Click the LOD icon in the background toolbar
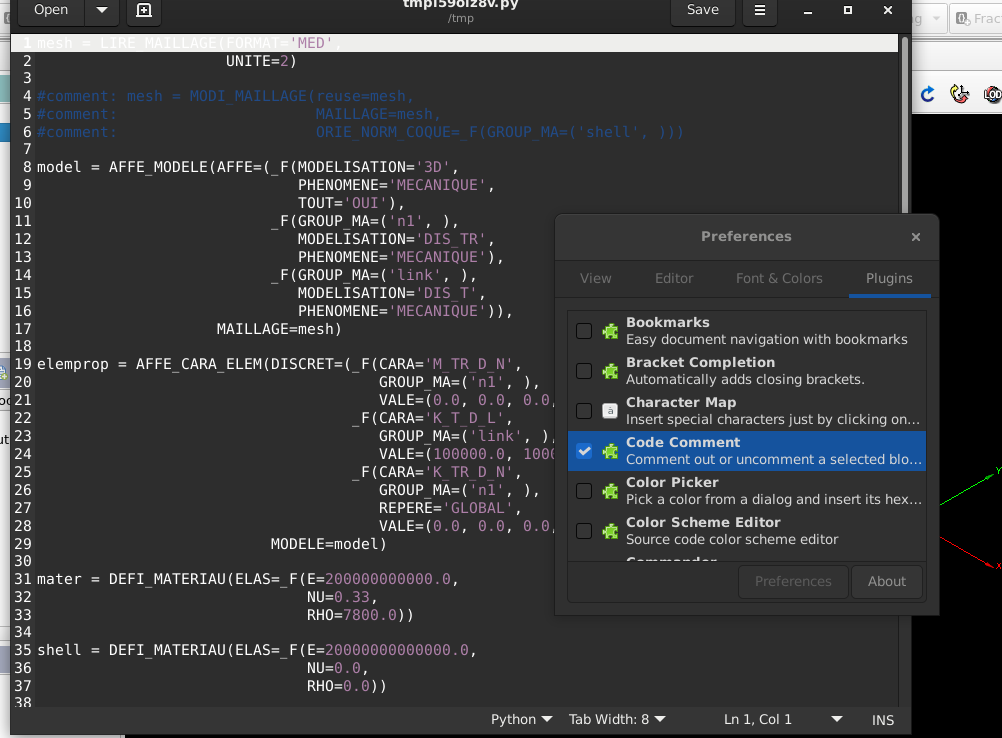Viewport: 1002px width, 738px height. click(x=992, y=95)
